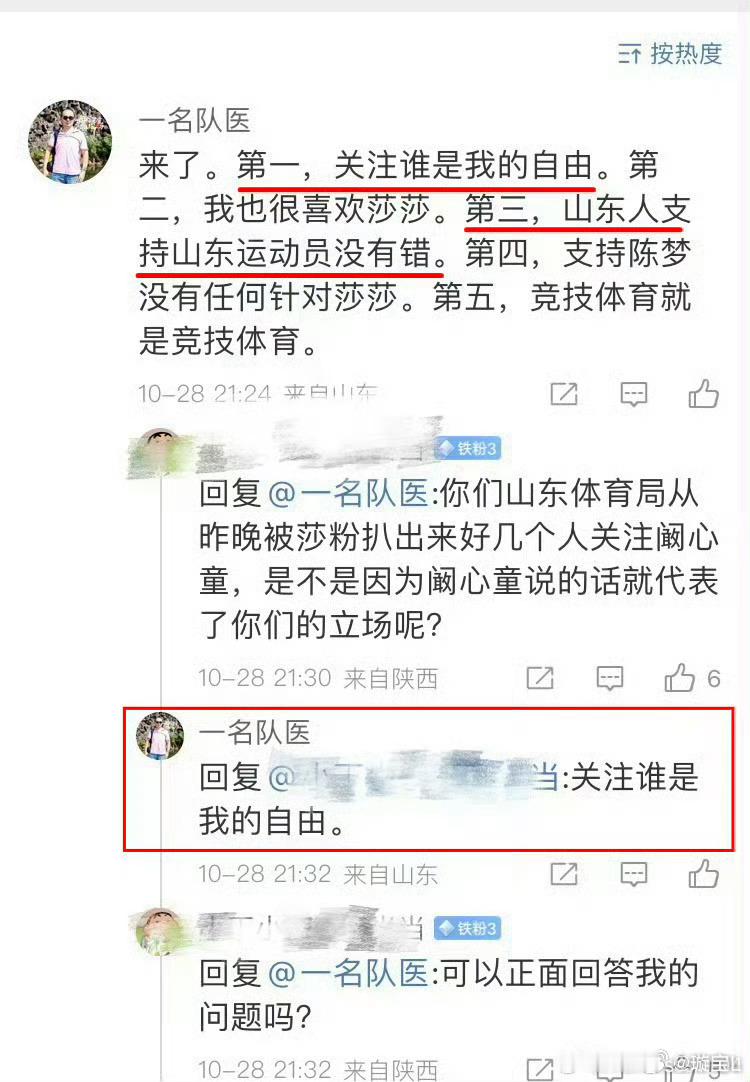This screenshot has height=1082, width=750.
Task: Open the 一名队医 username at top
Action: 195,120
